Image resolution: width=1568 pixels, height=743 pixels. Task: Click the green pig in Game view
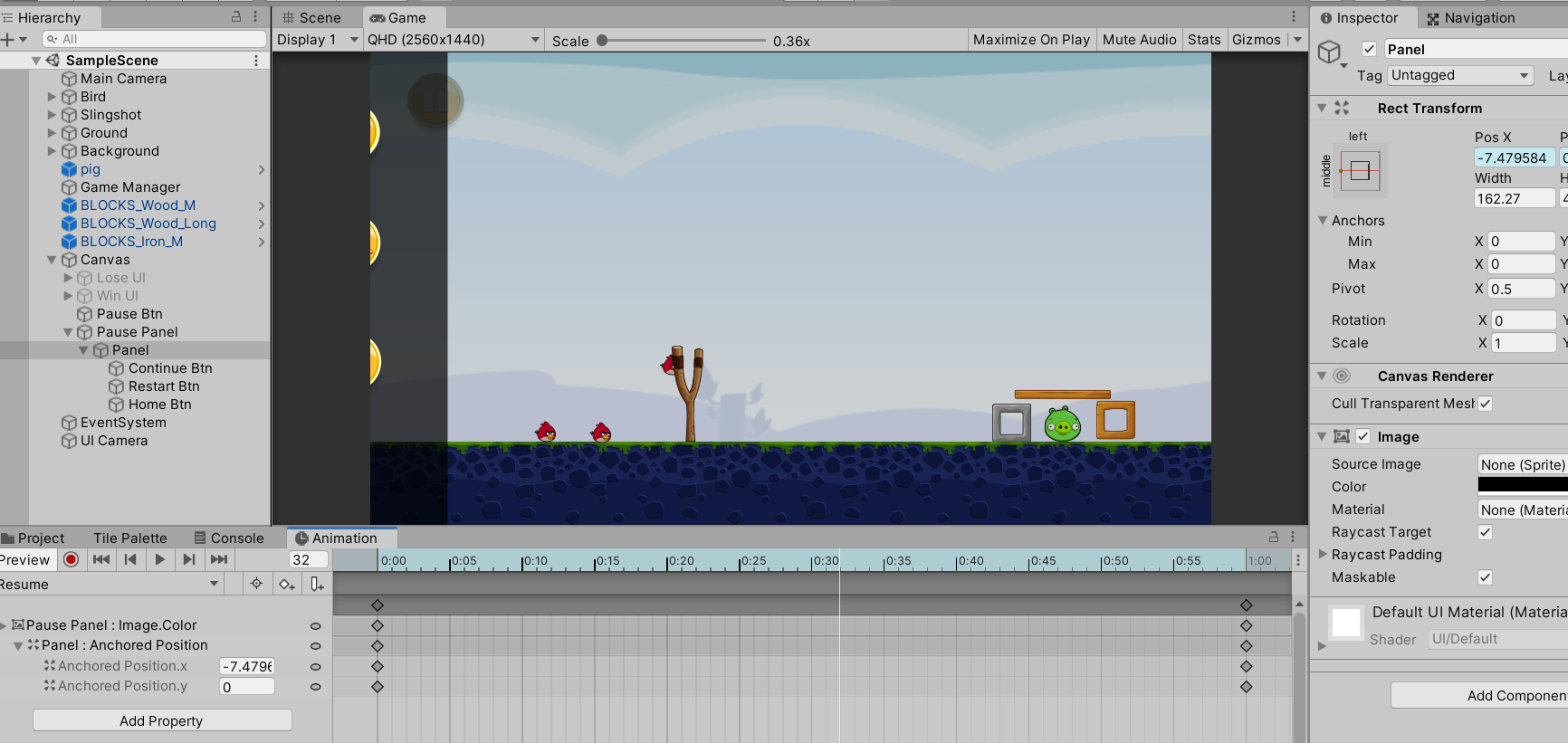pos(1063,424)
